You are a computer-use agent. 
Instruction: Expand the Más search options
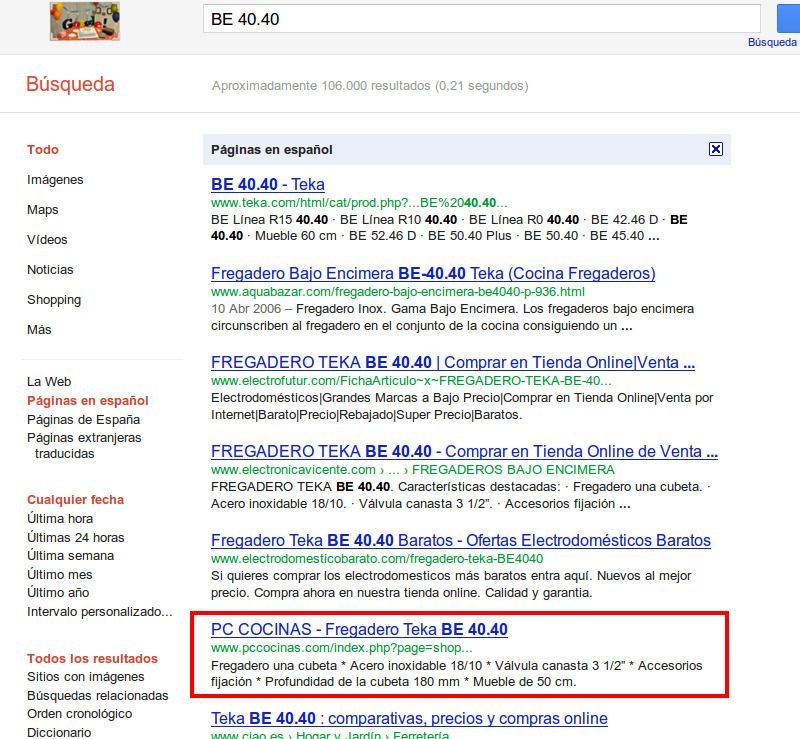tap(39, 330)
